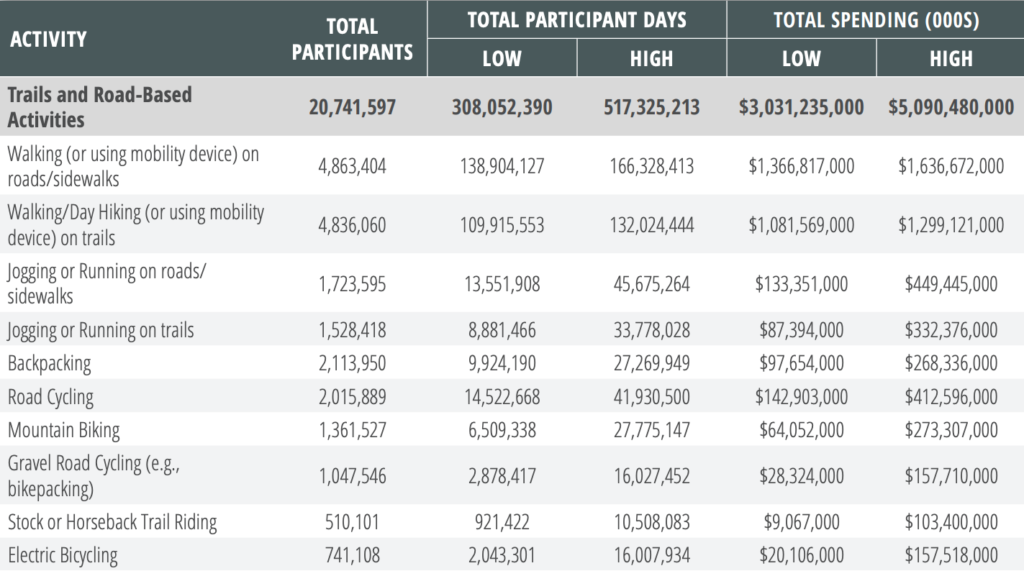The image size is (1024, 571).
Task: Click the TOTAL PARTICIPANT DAYS header
Action: 577,20
